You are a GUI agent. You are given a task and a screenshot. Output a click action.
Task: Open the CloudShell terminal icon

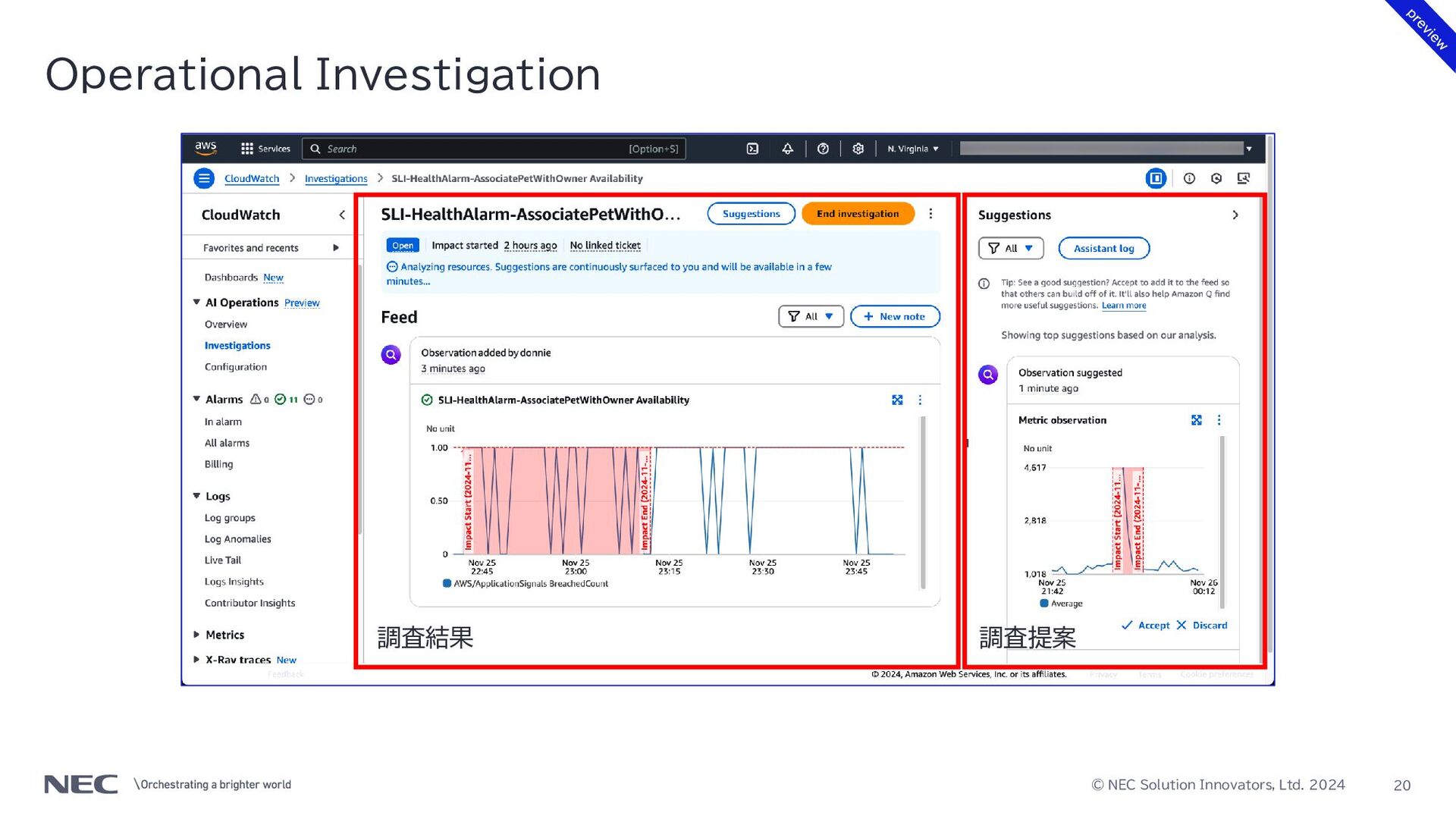pos(752,149)
